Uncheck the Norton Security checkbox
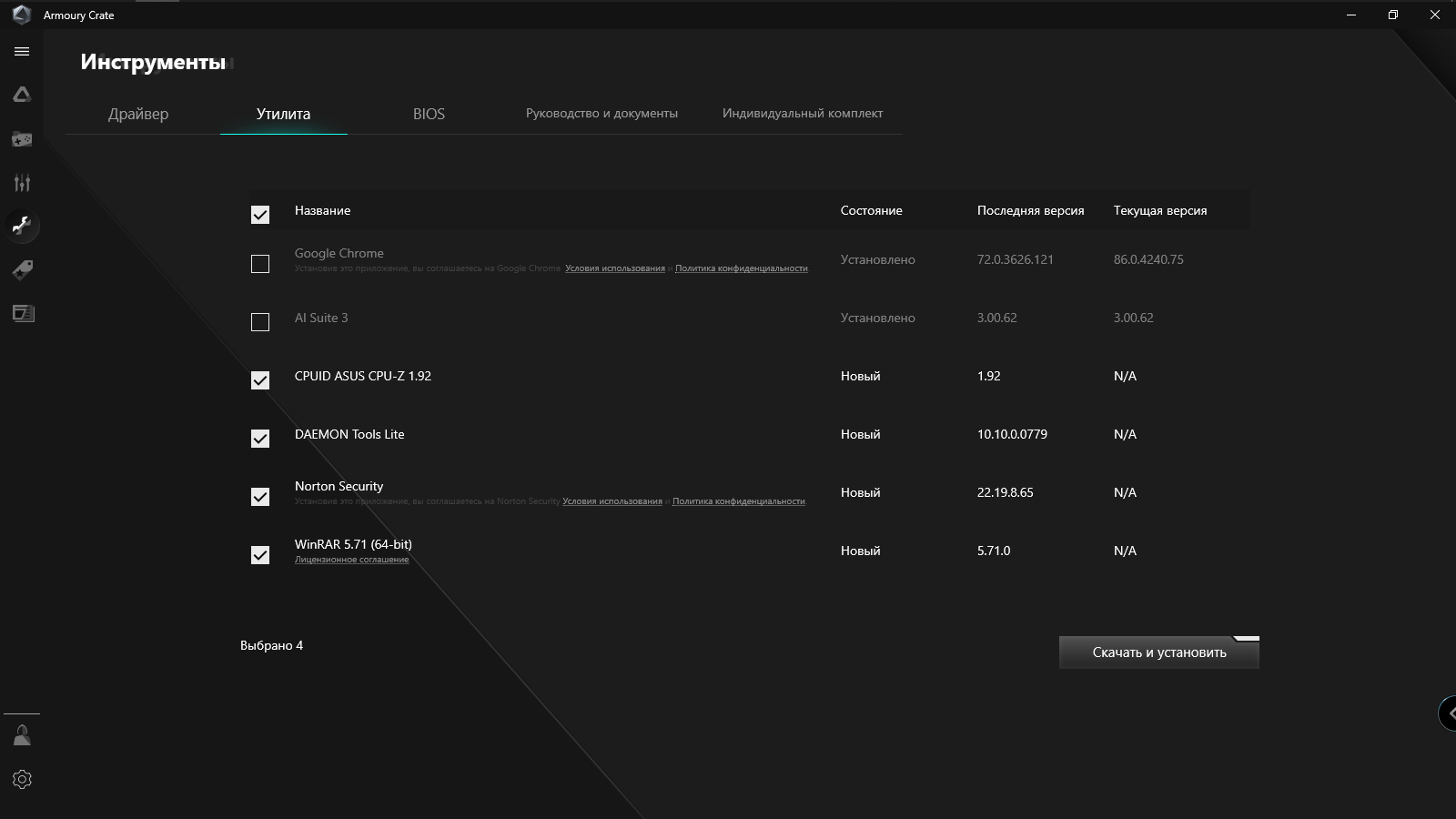 click(260, 497)
